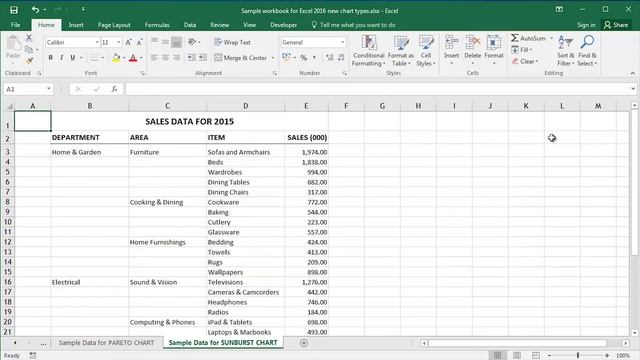Open the Borders button

tap(94, 58)
